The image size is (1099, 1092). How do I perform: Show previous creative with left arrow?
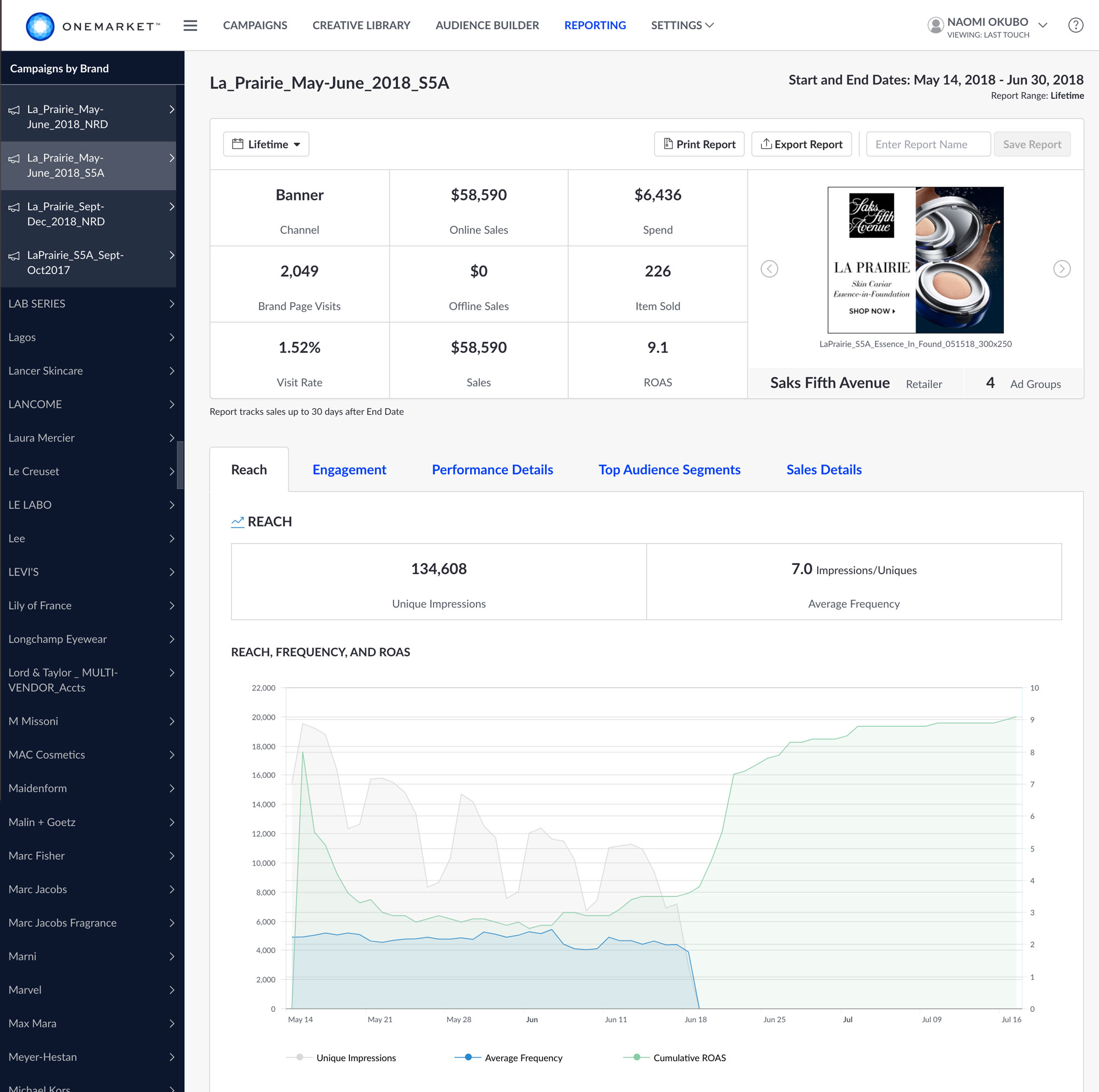(769, 269)
